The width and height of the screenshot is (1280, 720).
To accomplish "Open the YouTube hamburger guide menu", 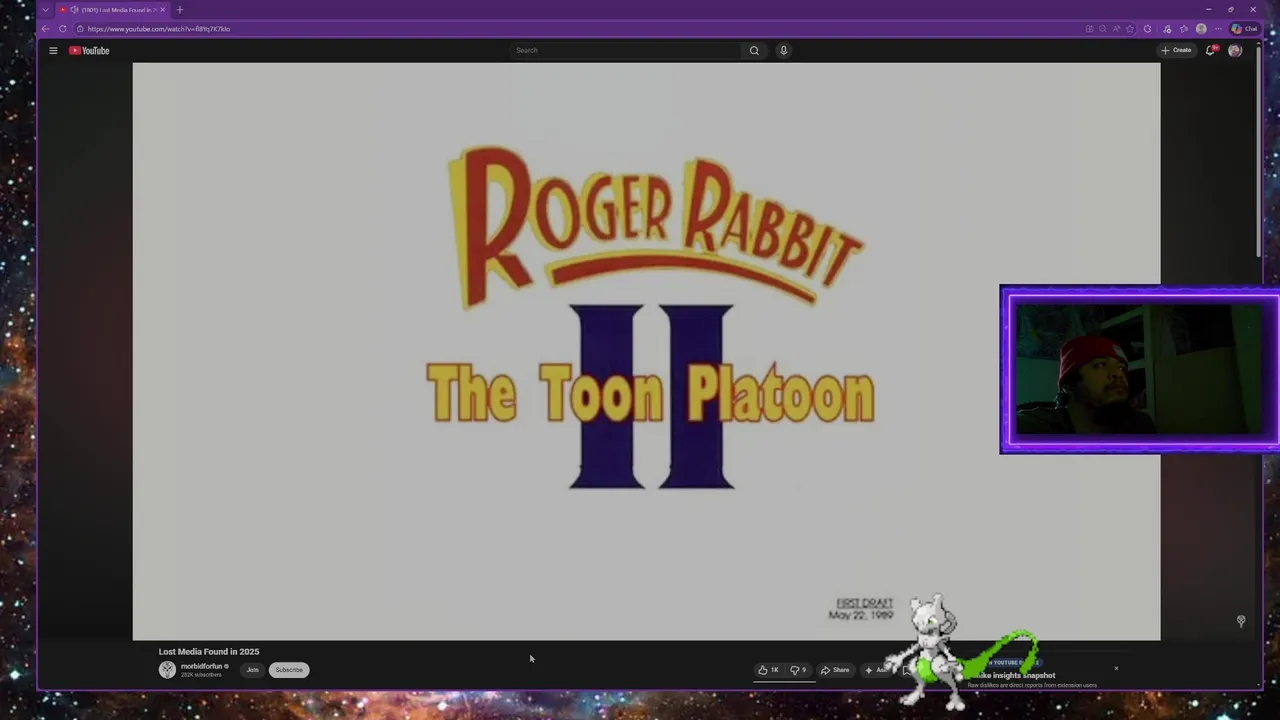I will point(53,50).
